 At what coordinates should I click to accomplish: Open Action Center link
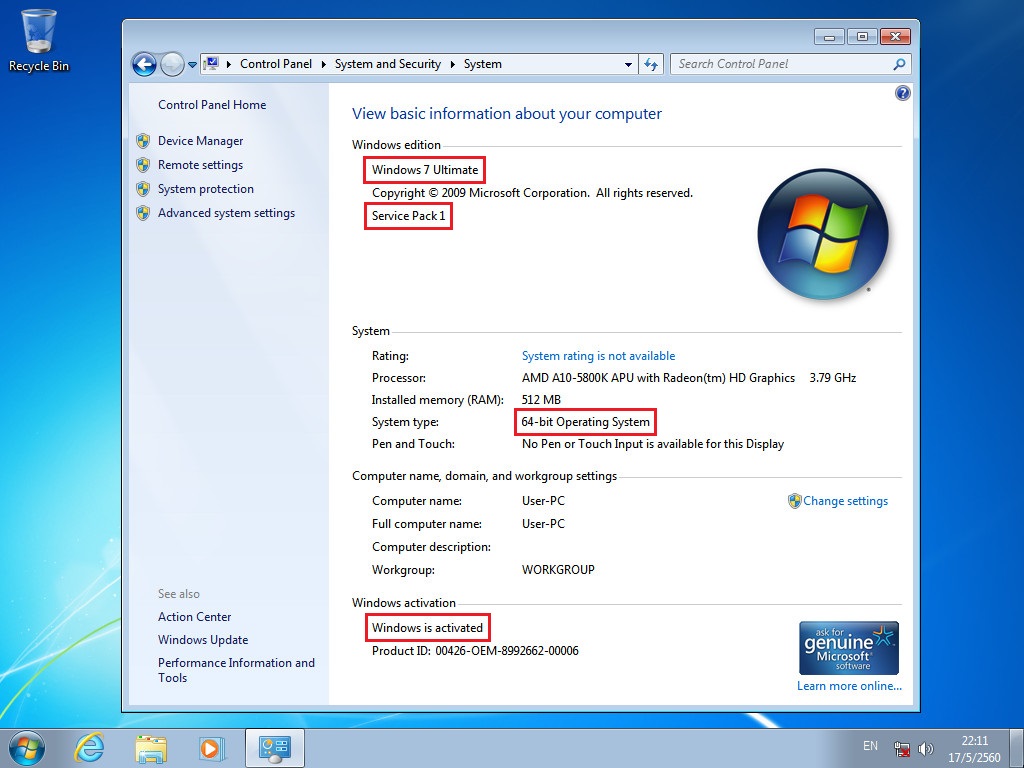(x=195, y=616)
